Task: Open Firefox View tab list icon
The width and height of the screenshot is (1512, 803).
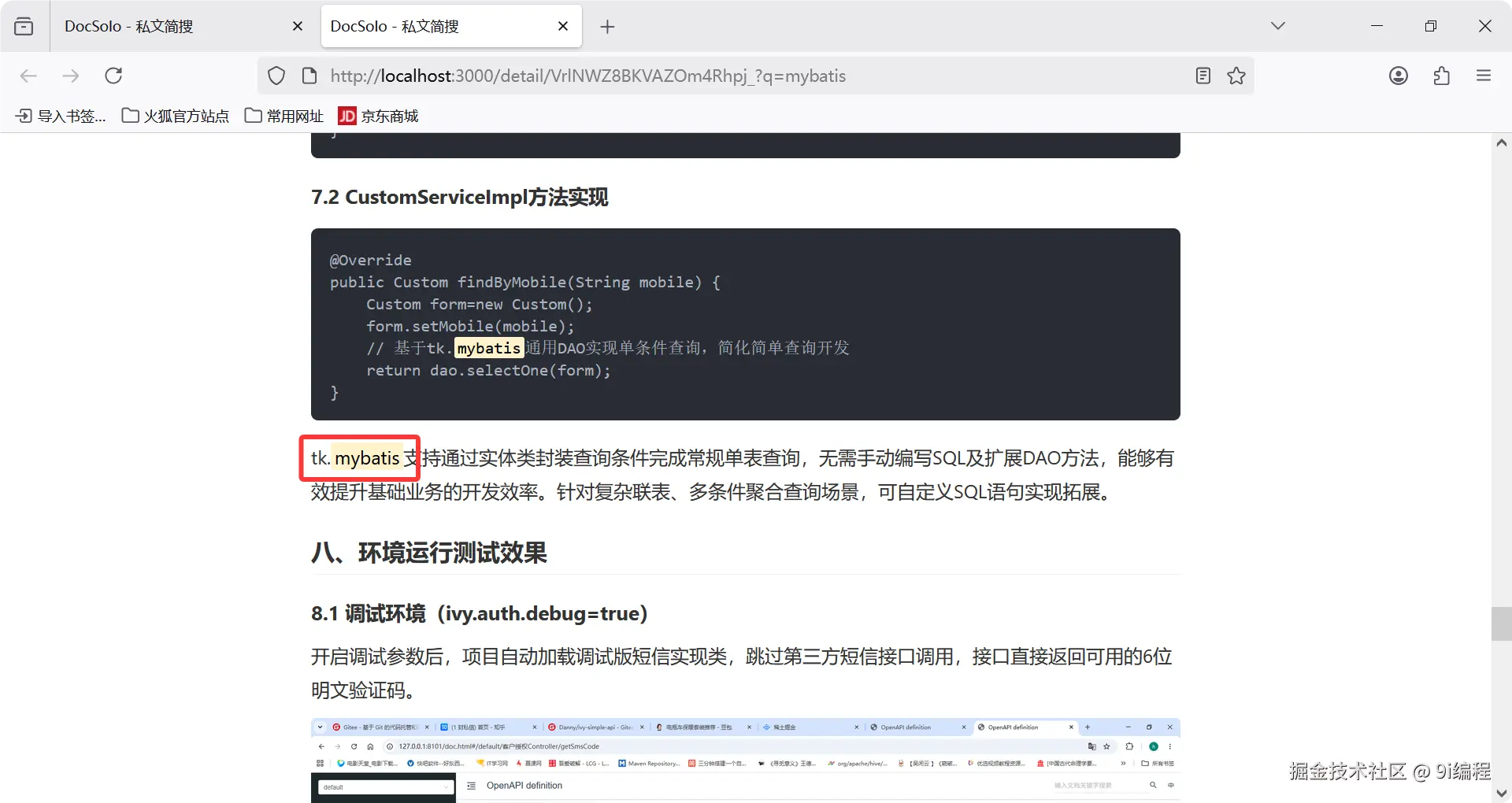Action: pyautogui.click(x=24, y=26)
